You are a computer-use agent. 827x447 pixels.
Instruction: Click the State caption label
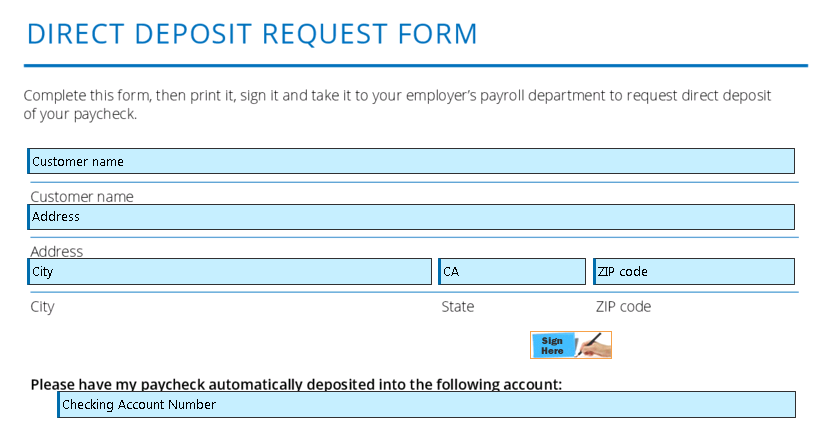(458, 307)
